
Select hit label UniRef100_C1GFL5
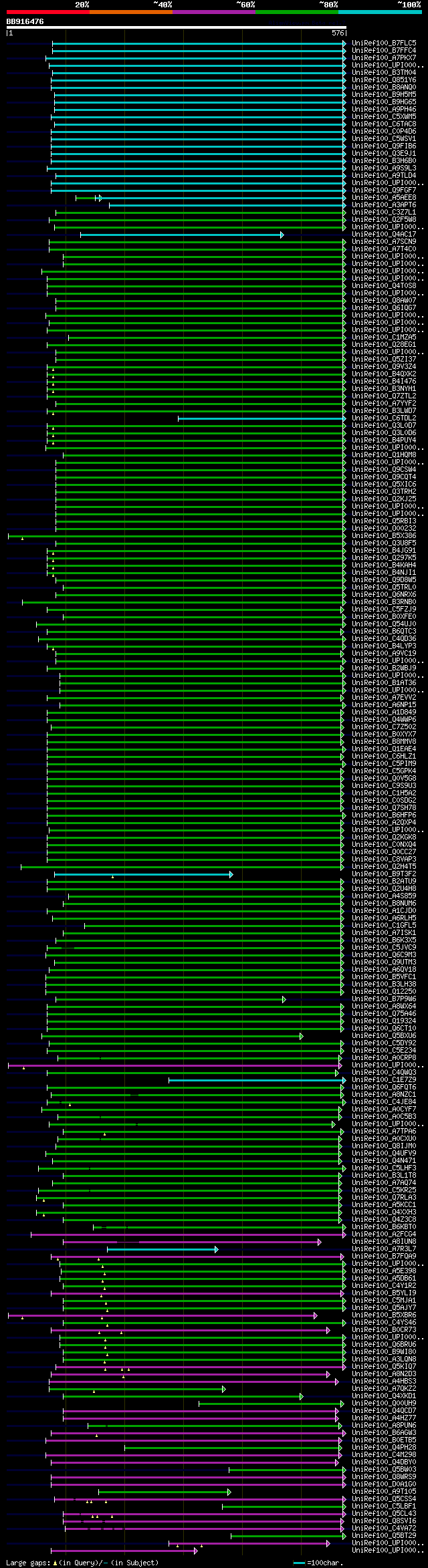[384, 926]
